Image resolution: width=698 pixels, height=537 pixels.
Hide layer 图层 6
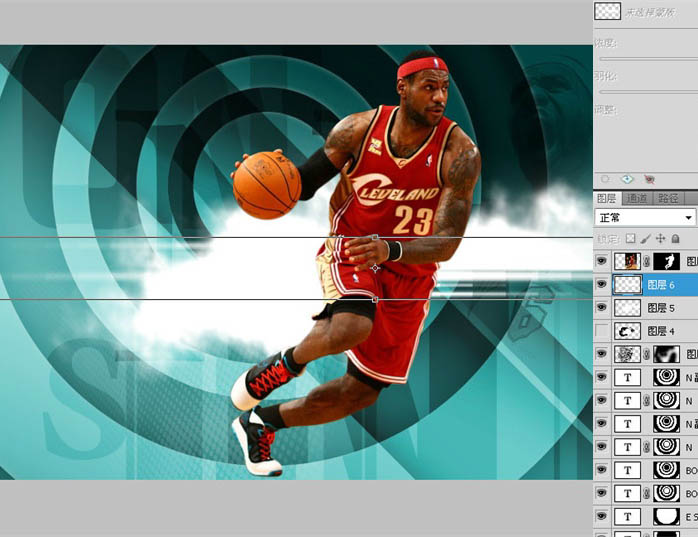point(601,284)
